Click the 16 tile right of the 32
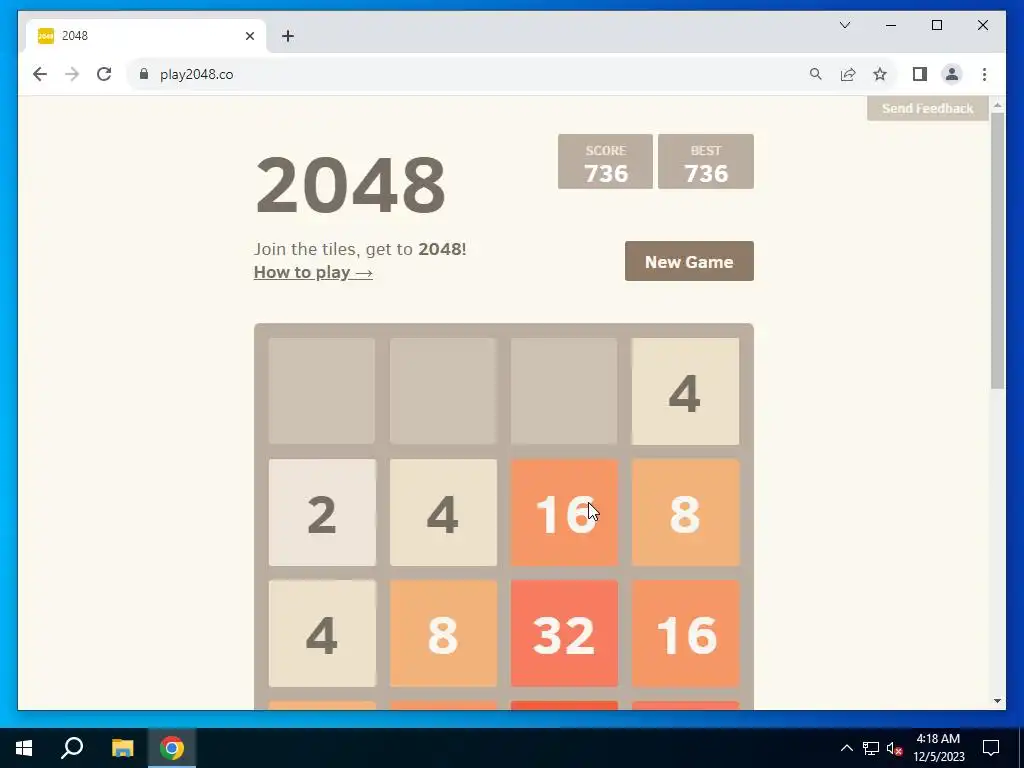 point(685,633)
